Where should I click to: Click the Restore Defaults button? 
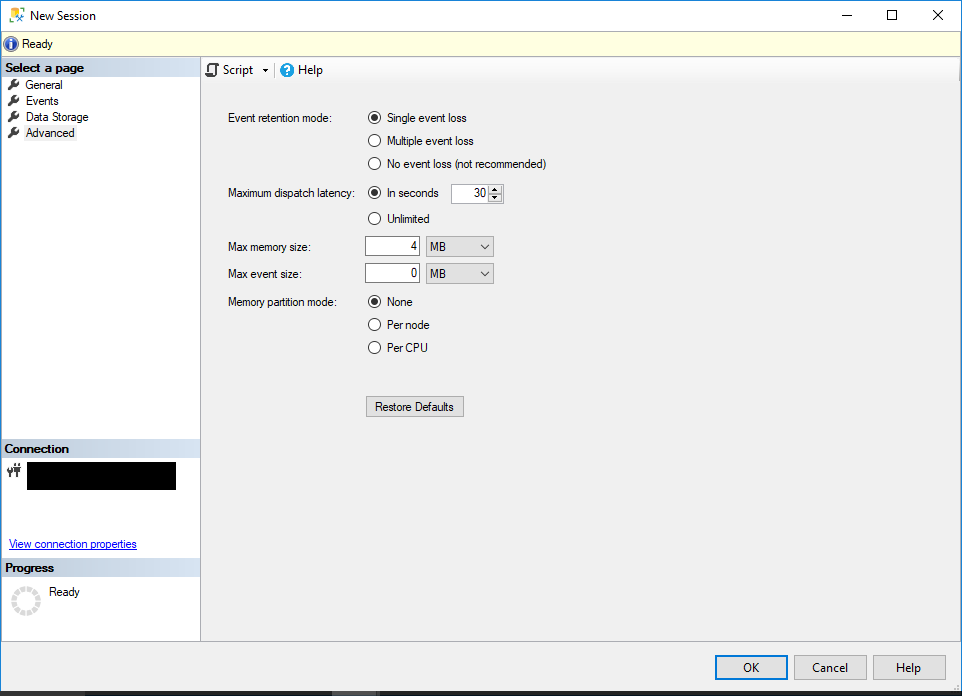(414, 406)
